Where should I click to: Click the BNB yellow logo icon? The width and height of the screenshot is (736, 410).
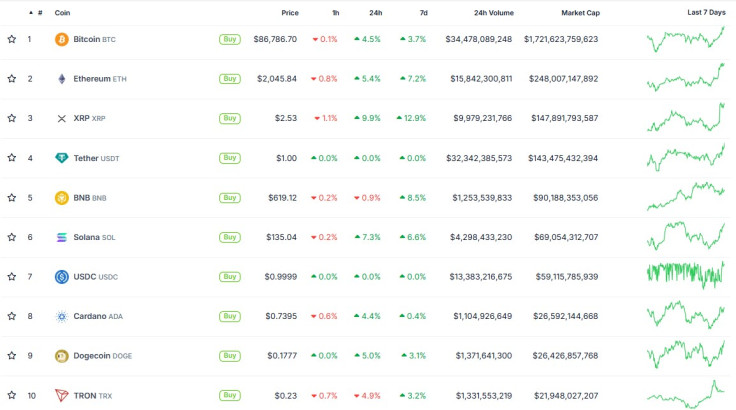pos(61,198)
